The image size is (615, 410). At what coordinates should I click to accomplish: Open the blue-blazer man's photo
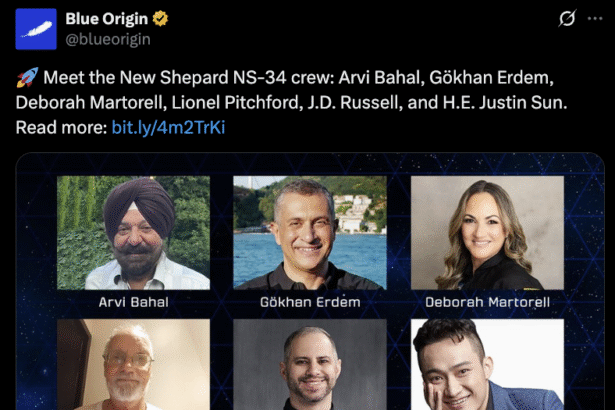point(487,364)
